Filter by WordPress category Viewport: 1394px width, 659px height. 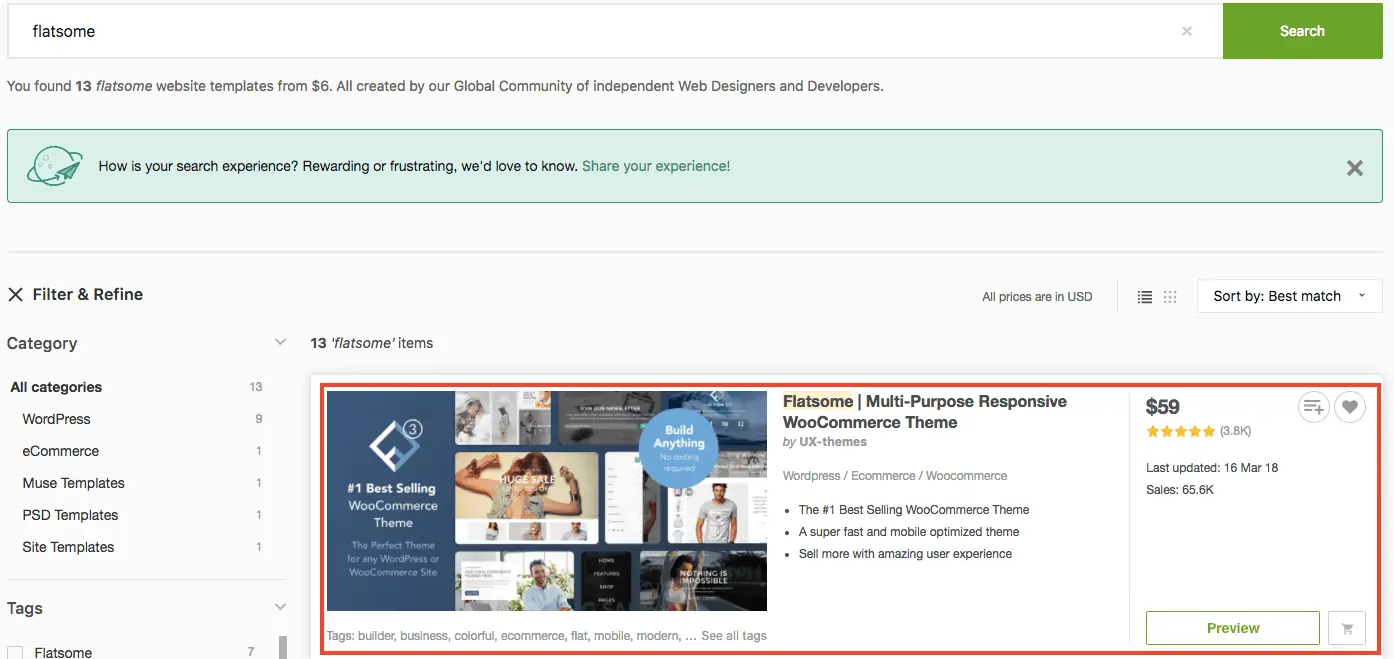pos(56,419)
